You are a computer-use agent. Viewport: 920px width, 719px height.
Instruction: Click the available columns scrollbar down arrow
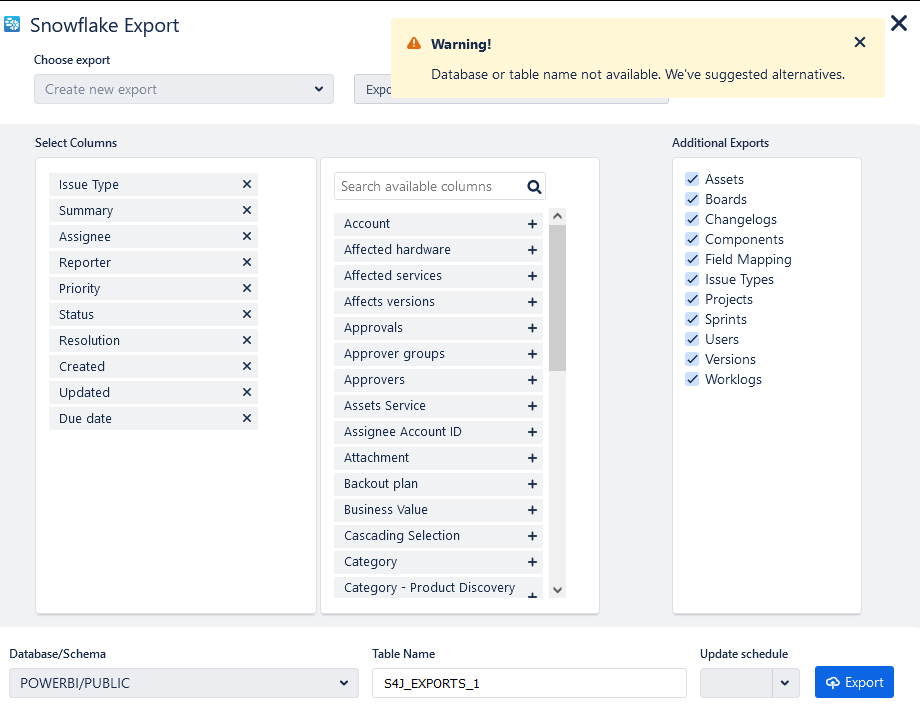click(558, 590)
